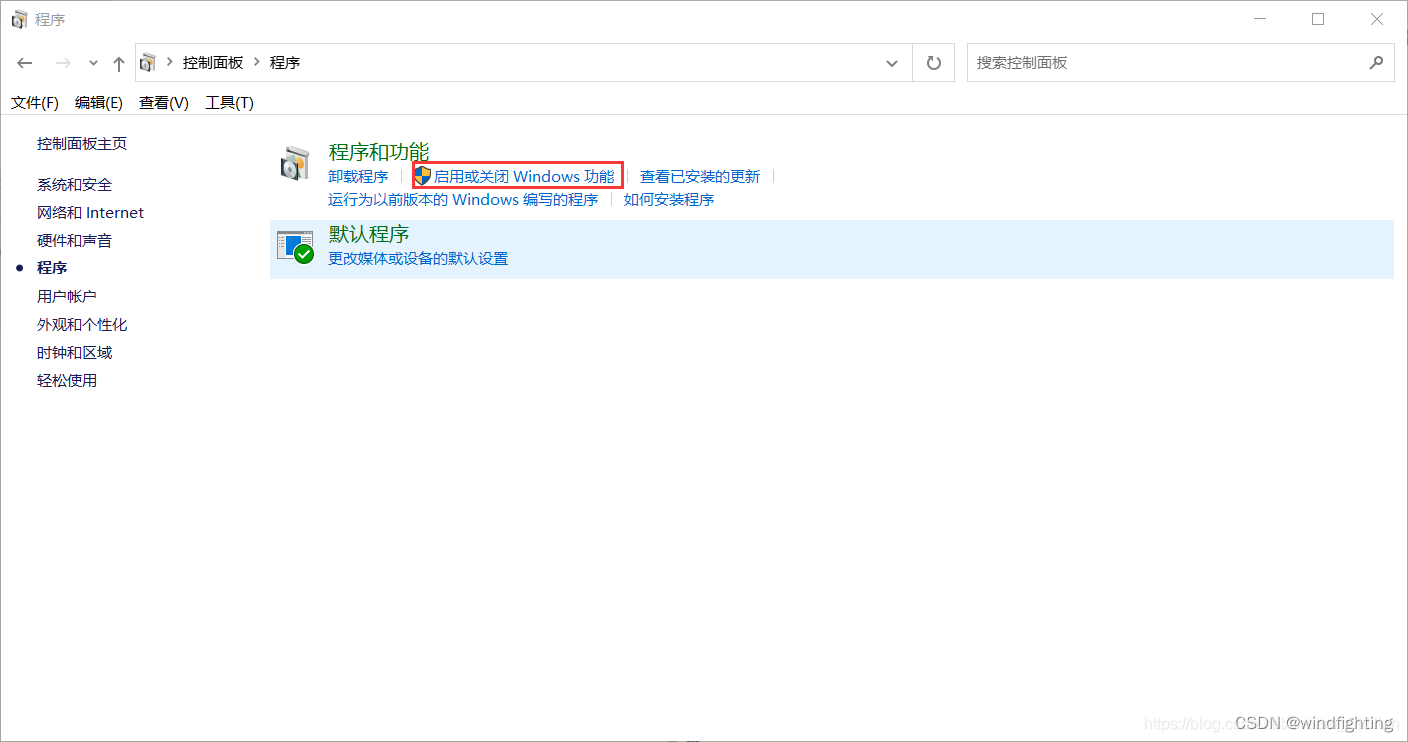Open 启用或关闭 Windows 功能
1408x742 pixels.
pyautogui.click(x=524, y=176)
